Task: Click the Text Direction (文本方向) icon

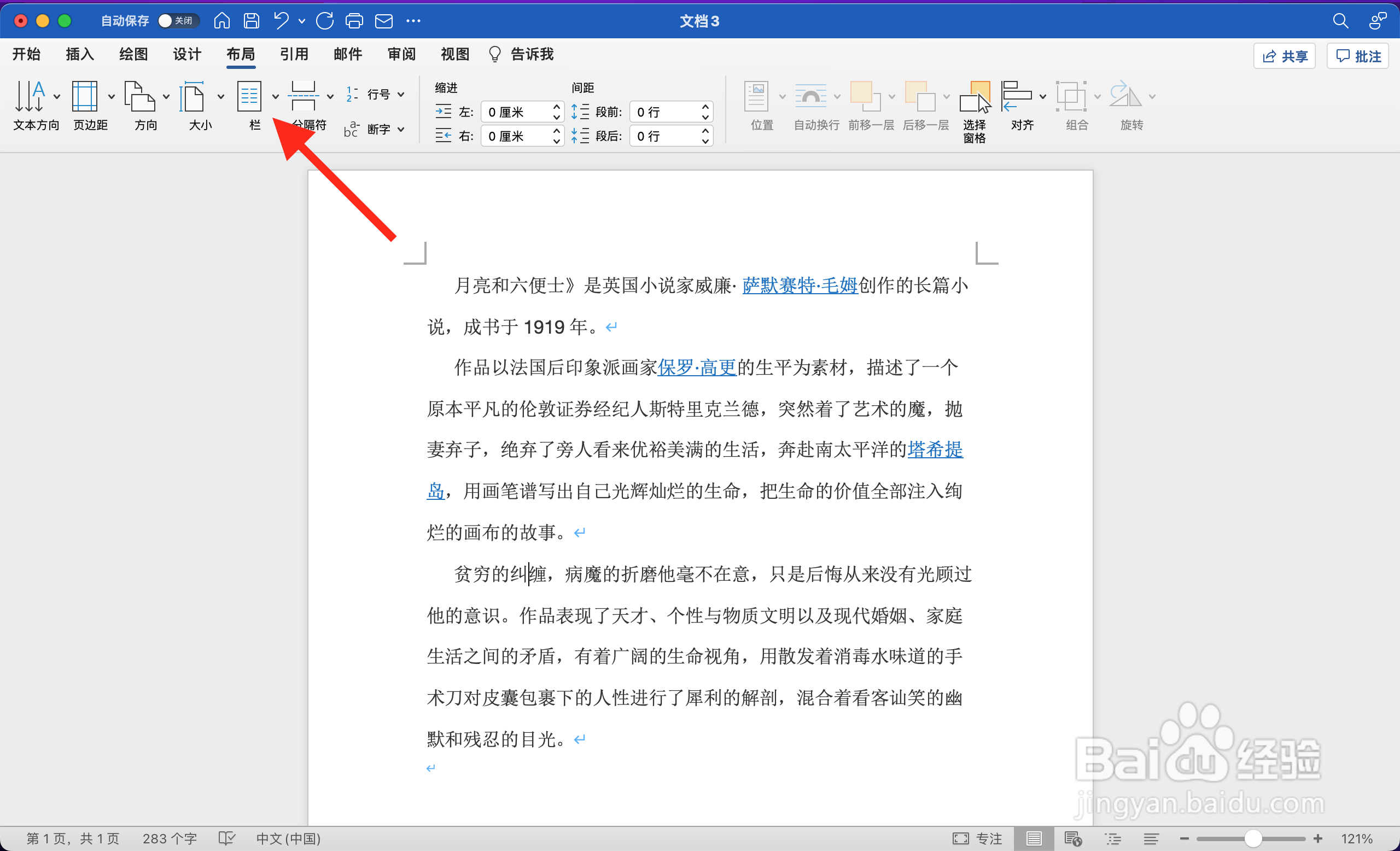Action: point(30,96)
